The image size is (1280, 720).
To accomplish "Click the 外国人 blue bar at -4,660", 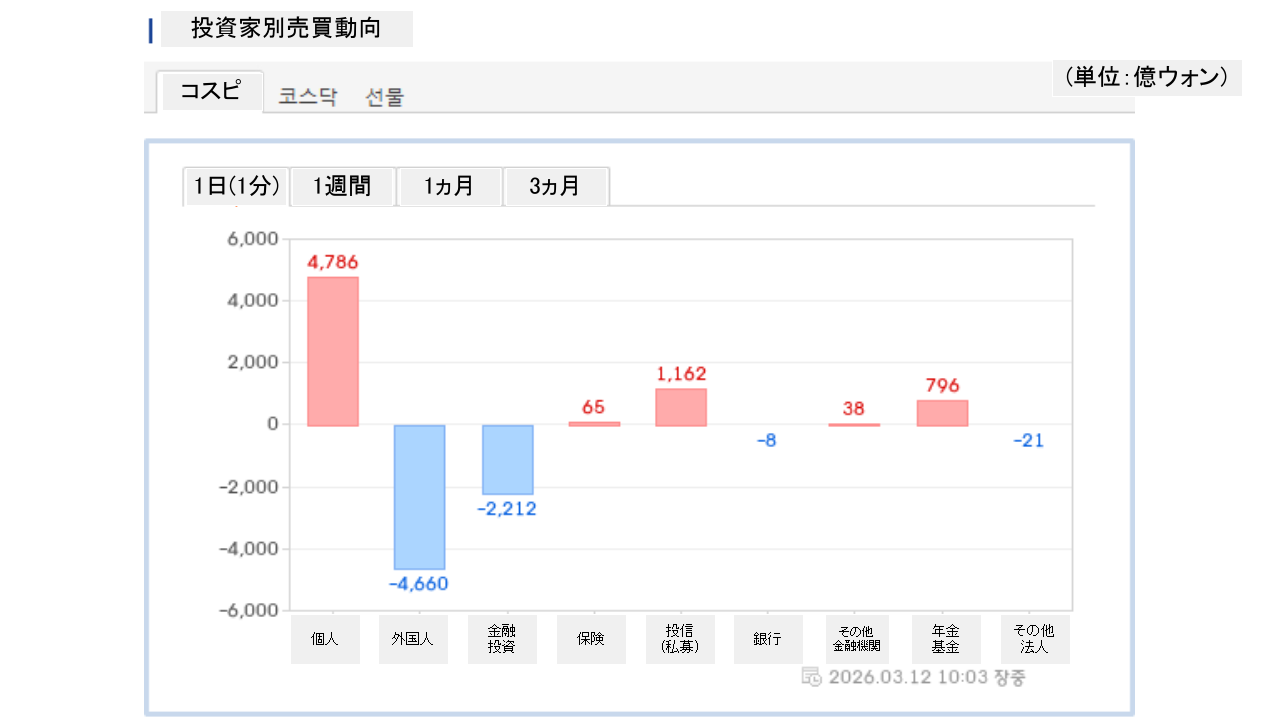I will (419, 497).
